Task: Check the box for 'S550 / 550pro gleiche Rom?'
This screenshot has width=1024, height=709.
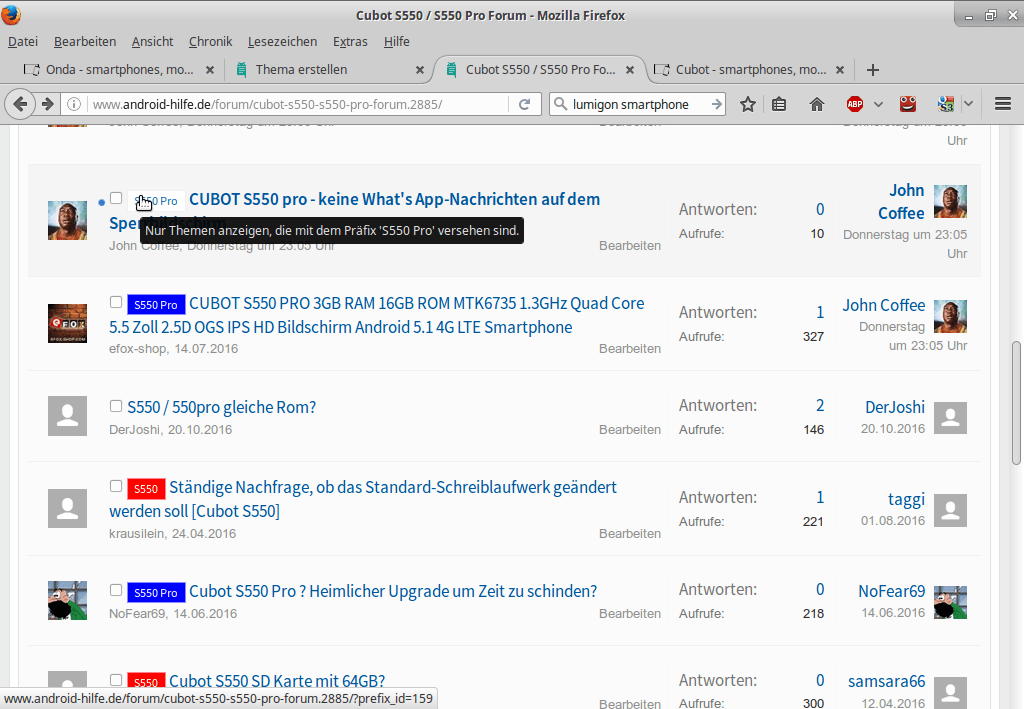Action: point(116,406)
